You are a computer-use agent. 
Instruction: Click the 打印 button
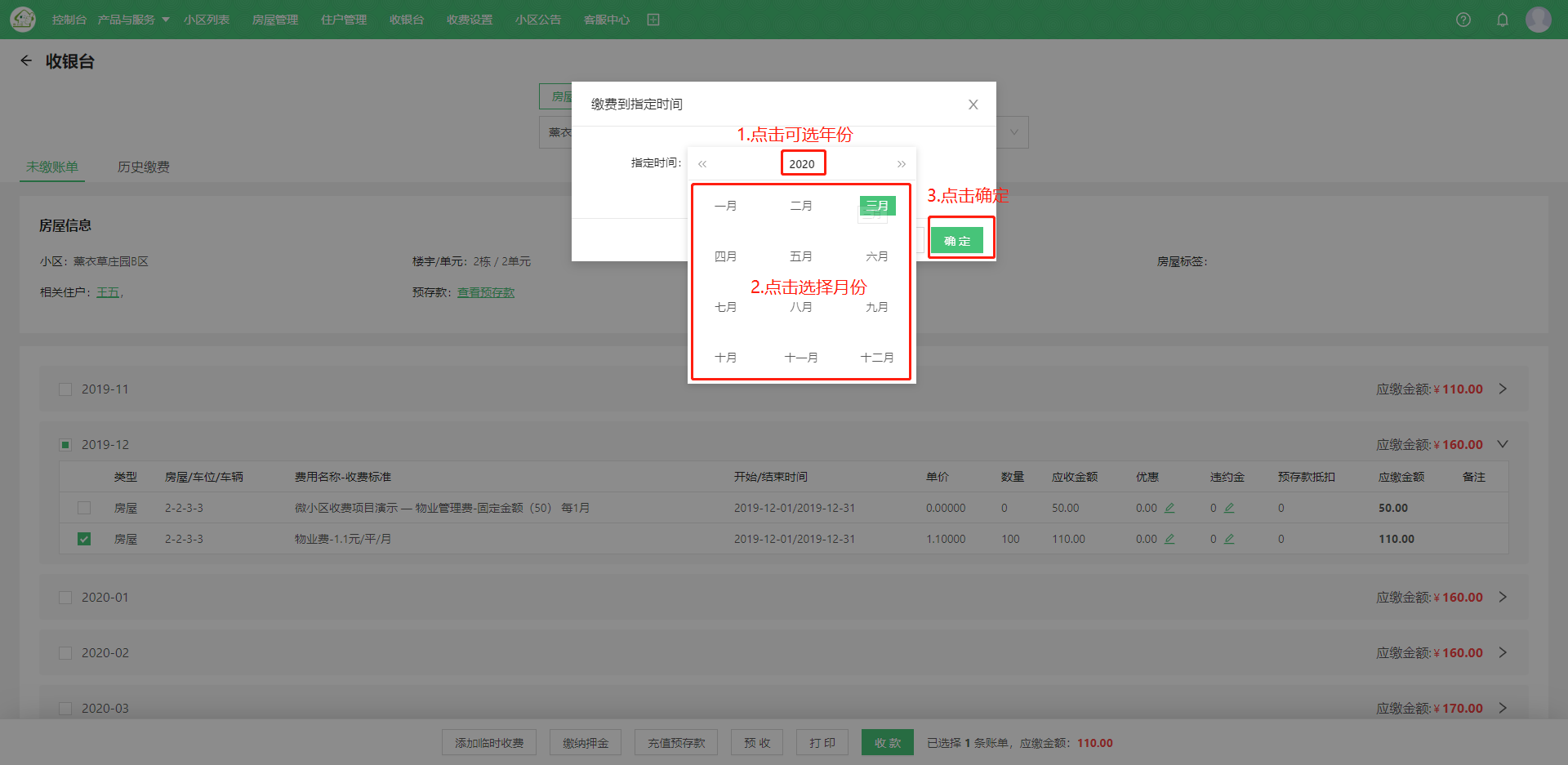[x=822, y=743]
